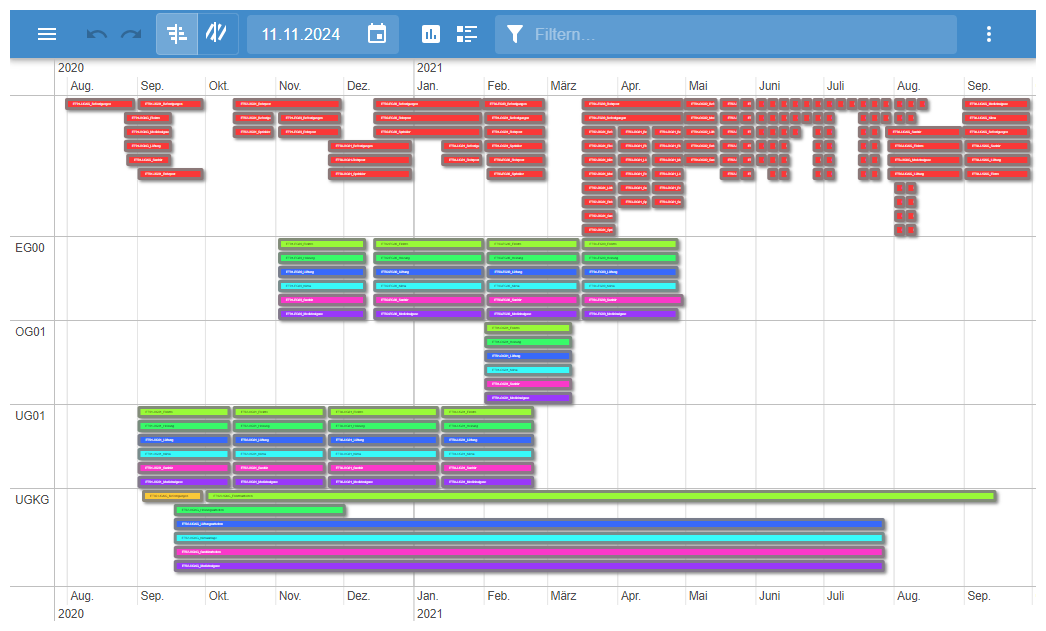This screenshot has height=631, width=1046.
Task: Focus the Filtern... search field
Action: pyautogui.click(x=726, y=34)
